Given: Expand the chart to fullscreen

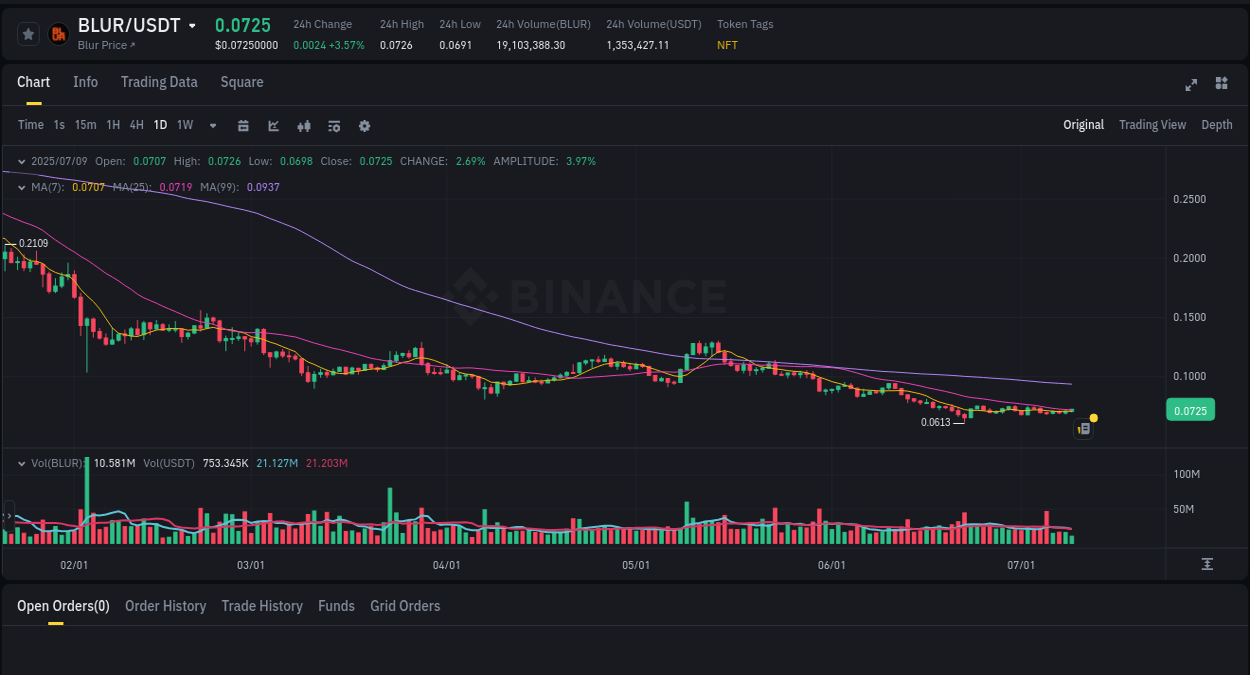Looking at the screenshot, I should tap(1191, 84).
